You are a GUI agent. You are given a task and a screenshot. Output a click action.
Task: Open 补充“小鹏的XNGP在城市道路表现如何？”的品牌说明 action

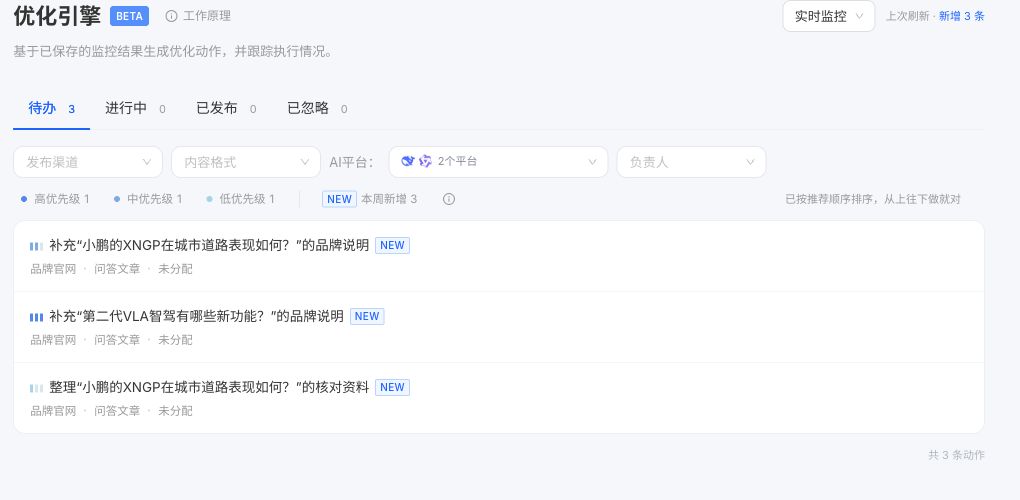click(x=498, y=256)
